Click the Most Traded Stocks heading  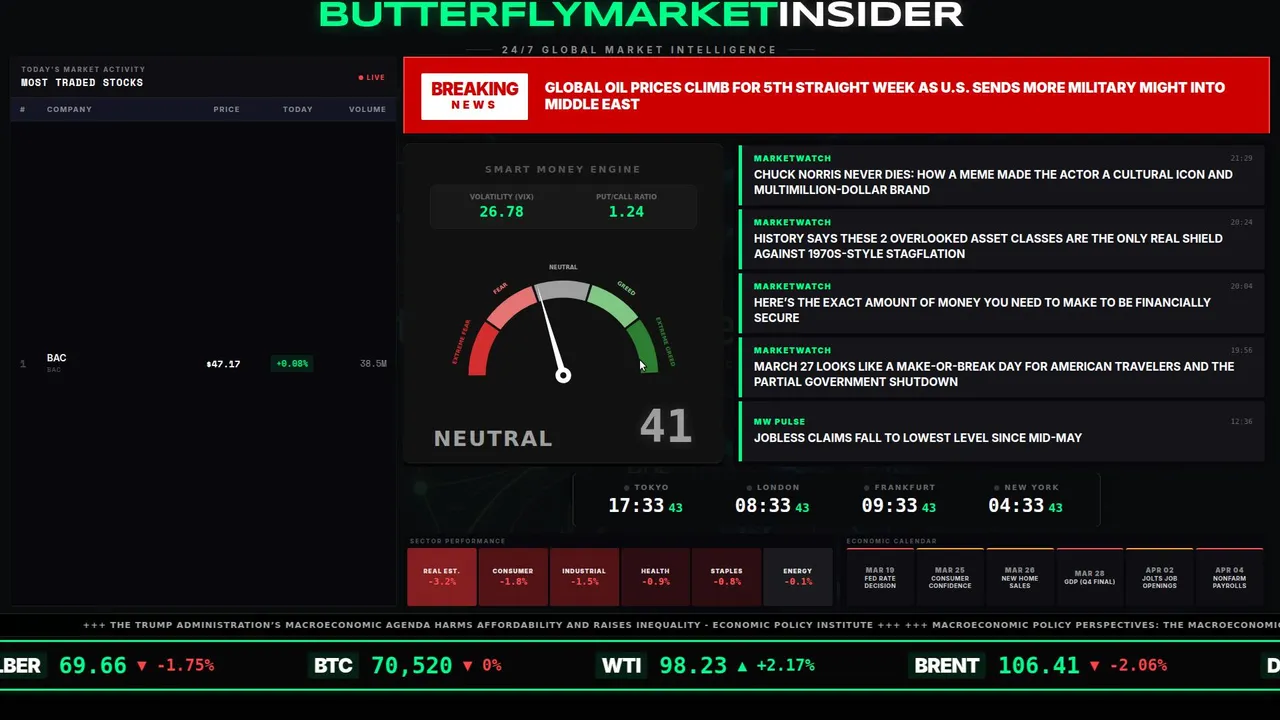coord(82,83)
